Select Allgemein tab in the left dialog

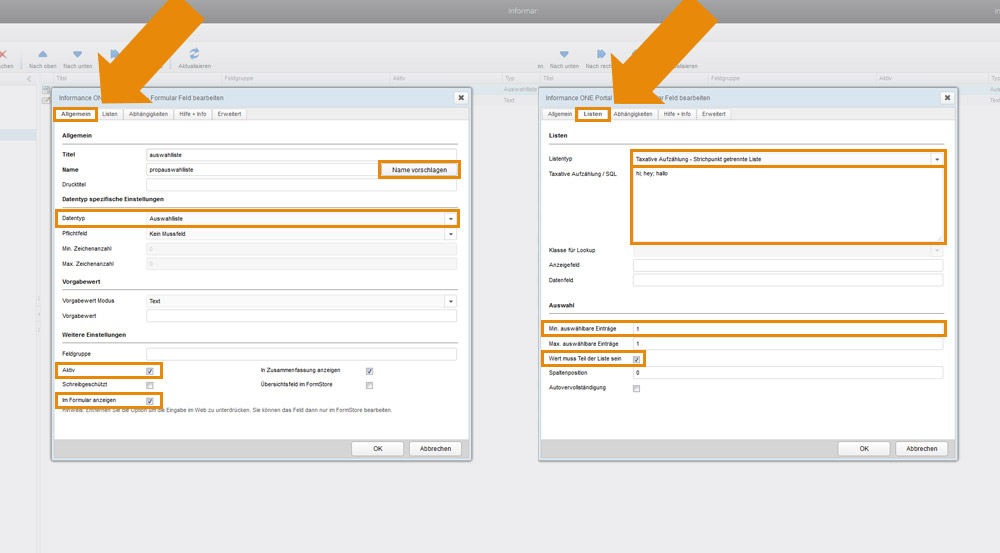pos(76,114)
